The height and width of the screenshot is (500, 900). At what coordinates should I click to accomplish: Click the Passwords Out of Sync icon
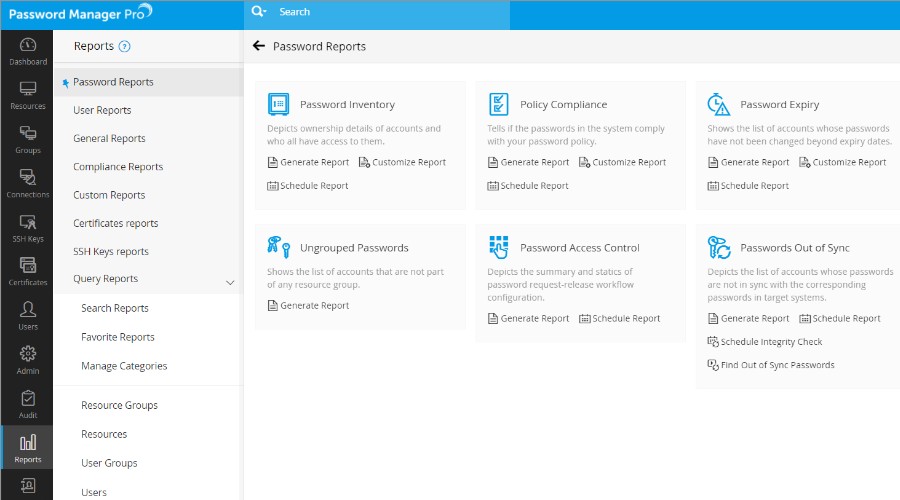pyautogui.click(x=719, y=247)
